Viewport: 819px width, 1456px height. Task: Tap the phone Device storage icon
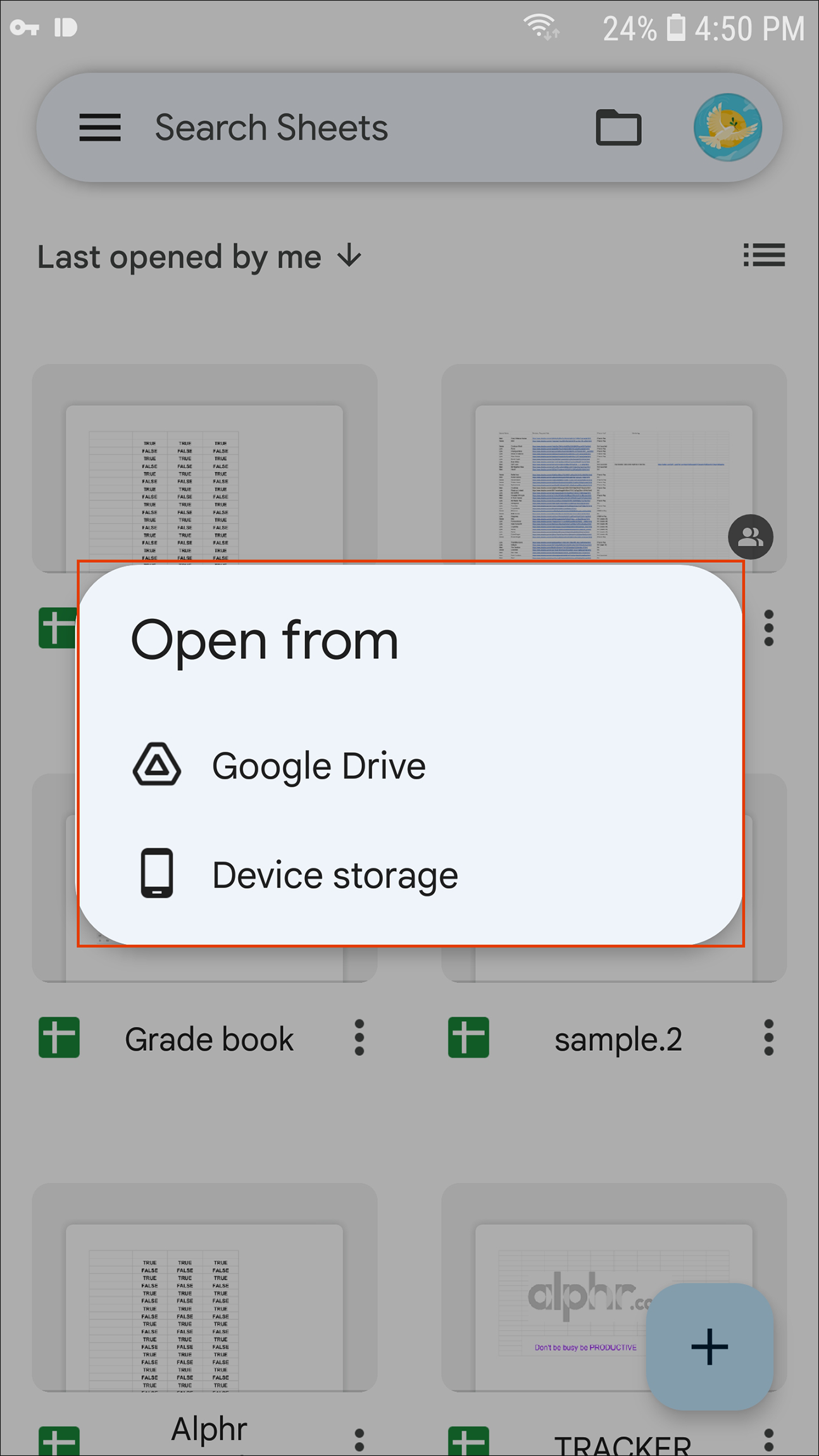pyautogui.click(x=157, y=873)
